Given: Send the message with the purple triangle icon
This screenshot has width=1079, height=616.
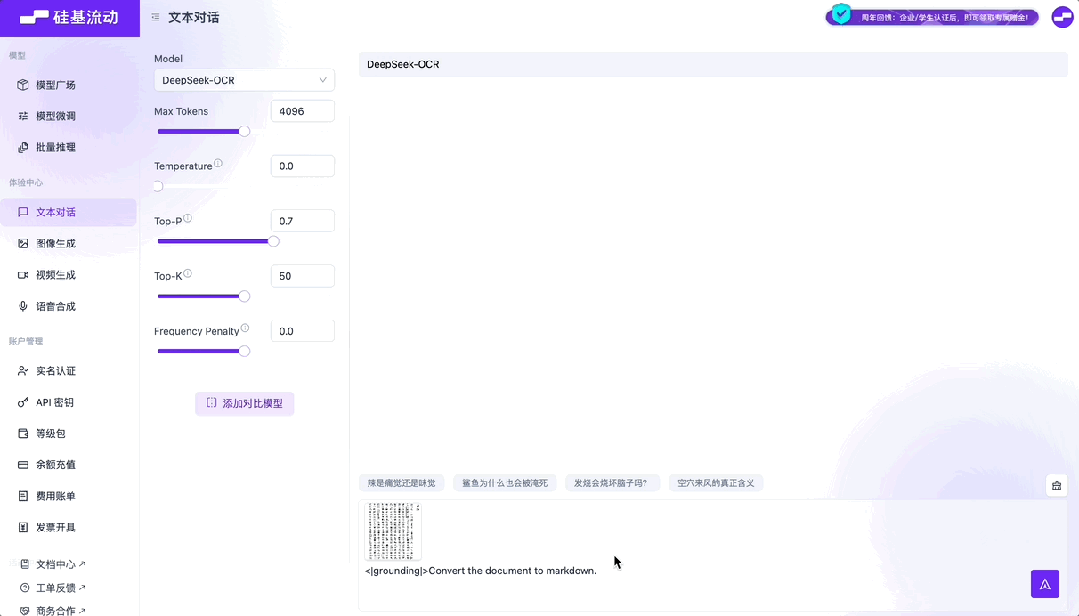Looking at the screenshot, I should point(1044,583).
